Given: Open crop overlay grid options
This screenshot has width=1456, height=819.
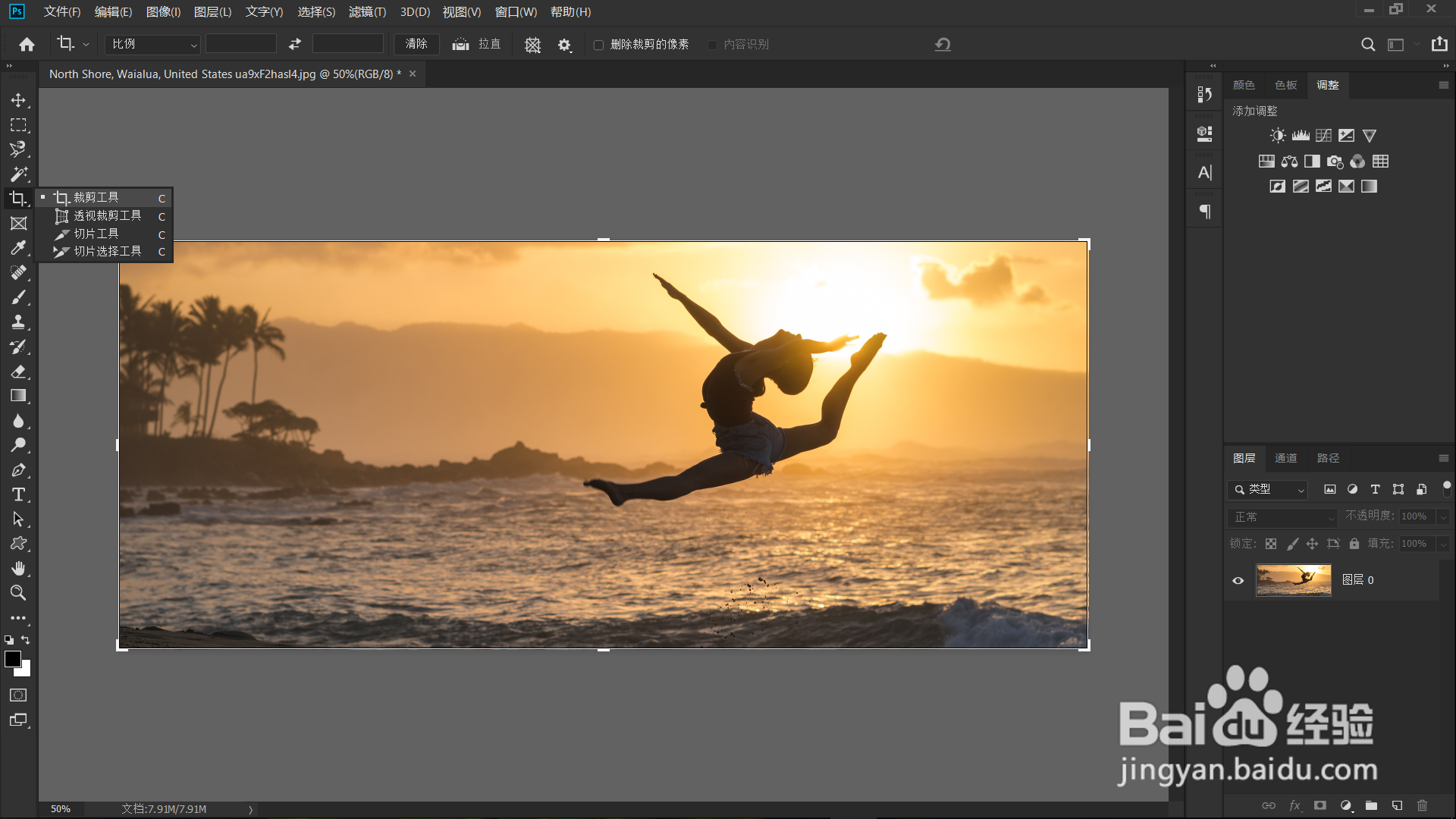Looking at the screenshot, I should pyautogui.click(x=533, y=45).
